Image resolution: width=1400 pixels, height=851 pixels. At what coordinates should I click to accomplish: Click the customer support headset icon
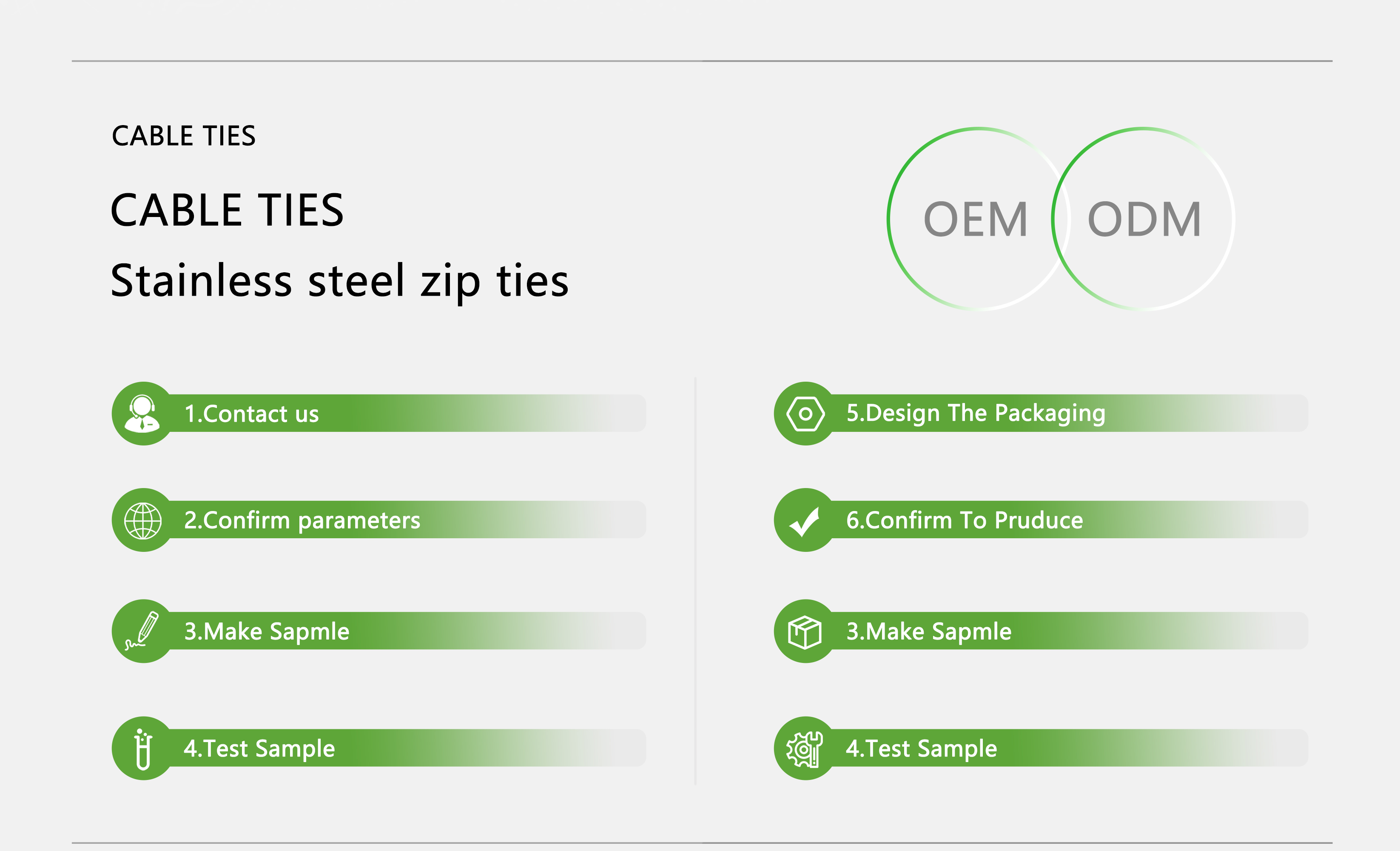(142, 413)
